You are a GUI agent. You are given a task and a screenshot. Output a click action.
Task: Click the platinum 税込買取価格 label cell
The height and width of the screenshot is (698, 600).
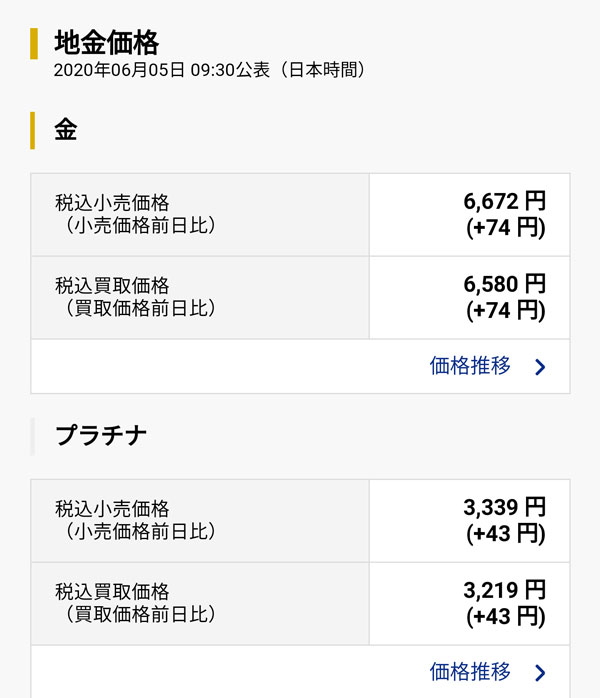click(x=200, y=603)
